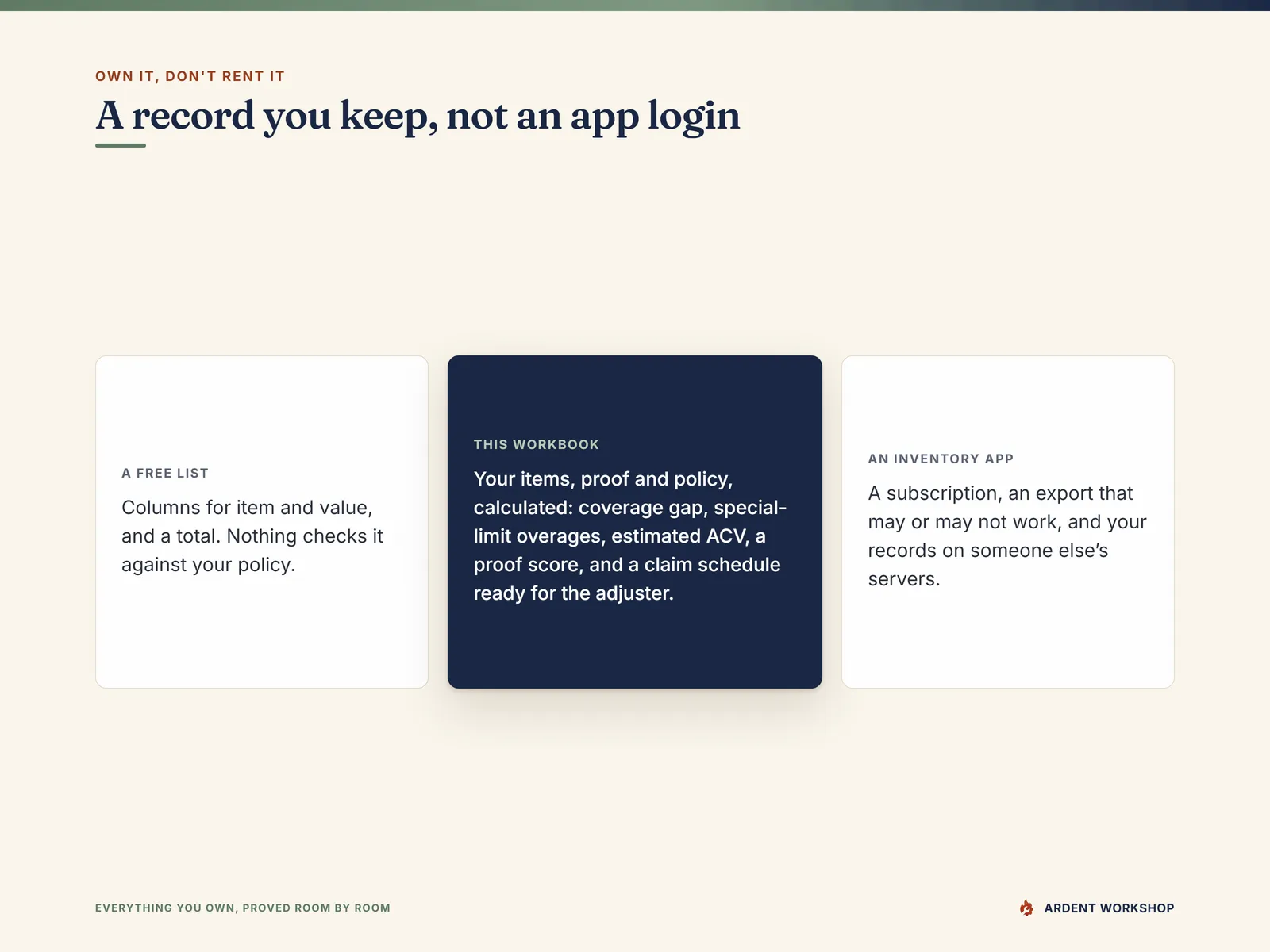The height and width of the screenshot is (952, 1270).
Task: Click the 'Your items, proof and policy' description
Action: (630, 536)
